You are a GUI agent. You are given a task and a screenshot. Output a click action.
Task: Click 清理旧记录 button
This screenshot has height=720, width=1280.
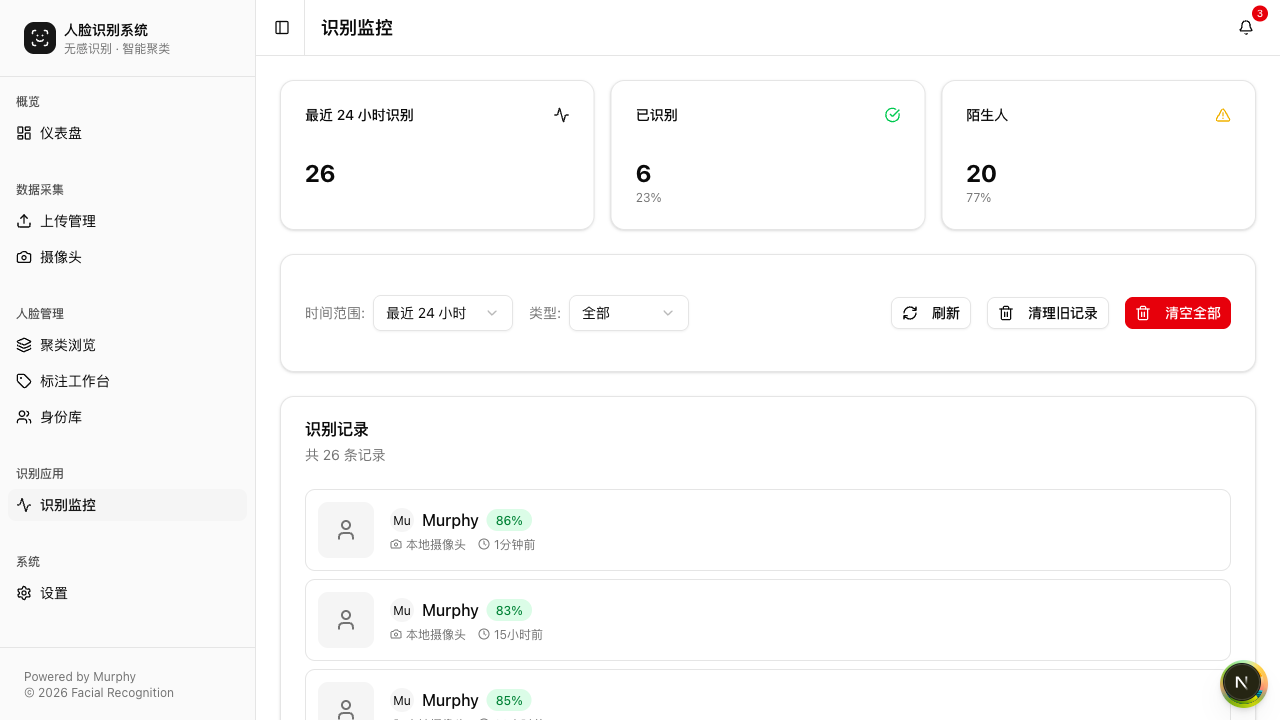coord(1047,313)
